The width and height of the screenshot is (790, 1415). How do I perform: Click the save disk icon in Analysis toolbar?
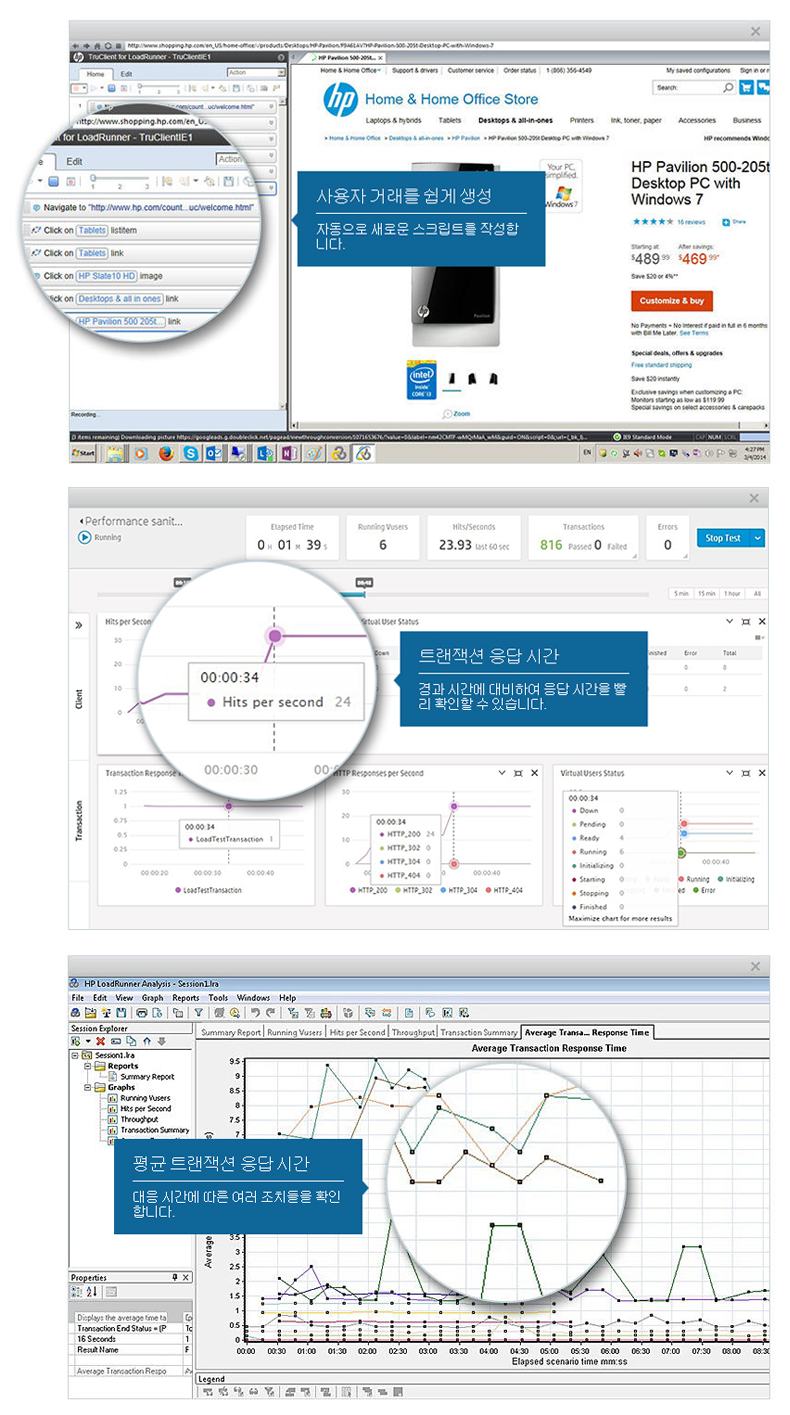(x=121, y=1013)
